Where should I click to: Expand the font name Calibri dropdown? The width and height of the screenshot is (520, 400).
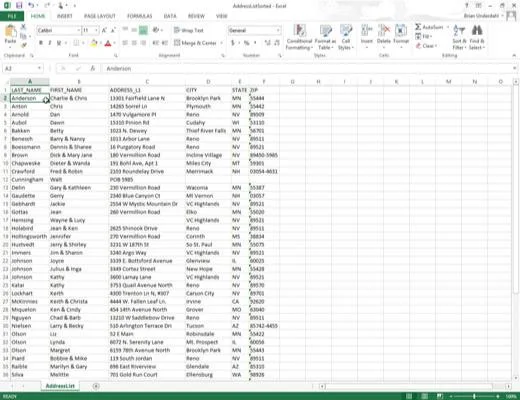(x=79, y=30)
